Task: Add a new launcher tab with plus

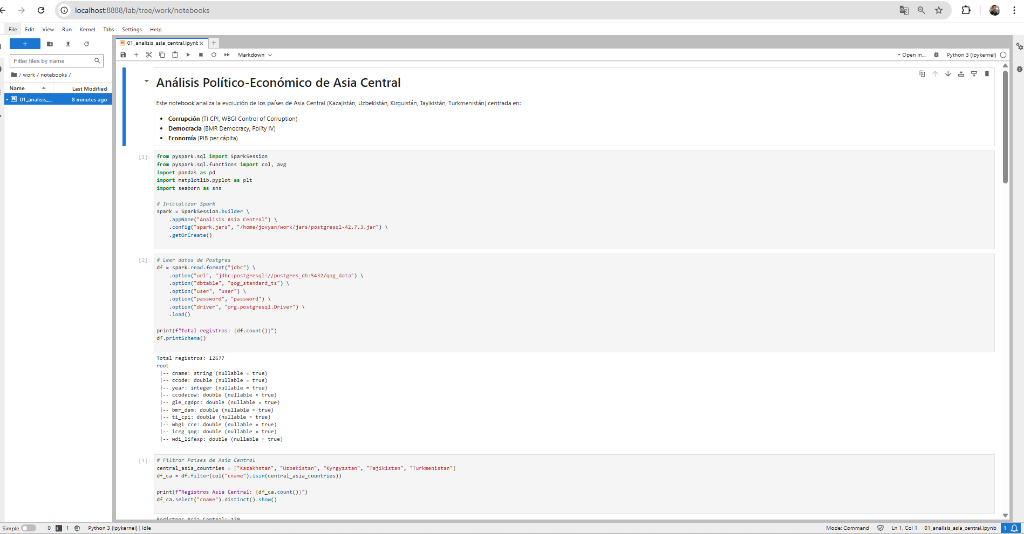Action: (214, 43)
